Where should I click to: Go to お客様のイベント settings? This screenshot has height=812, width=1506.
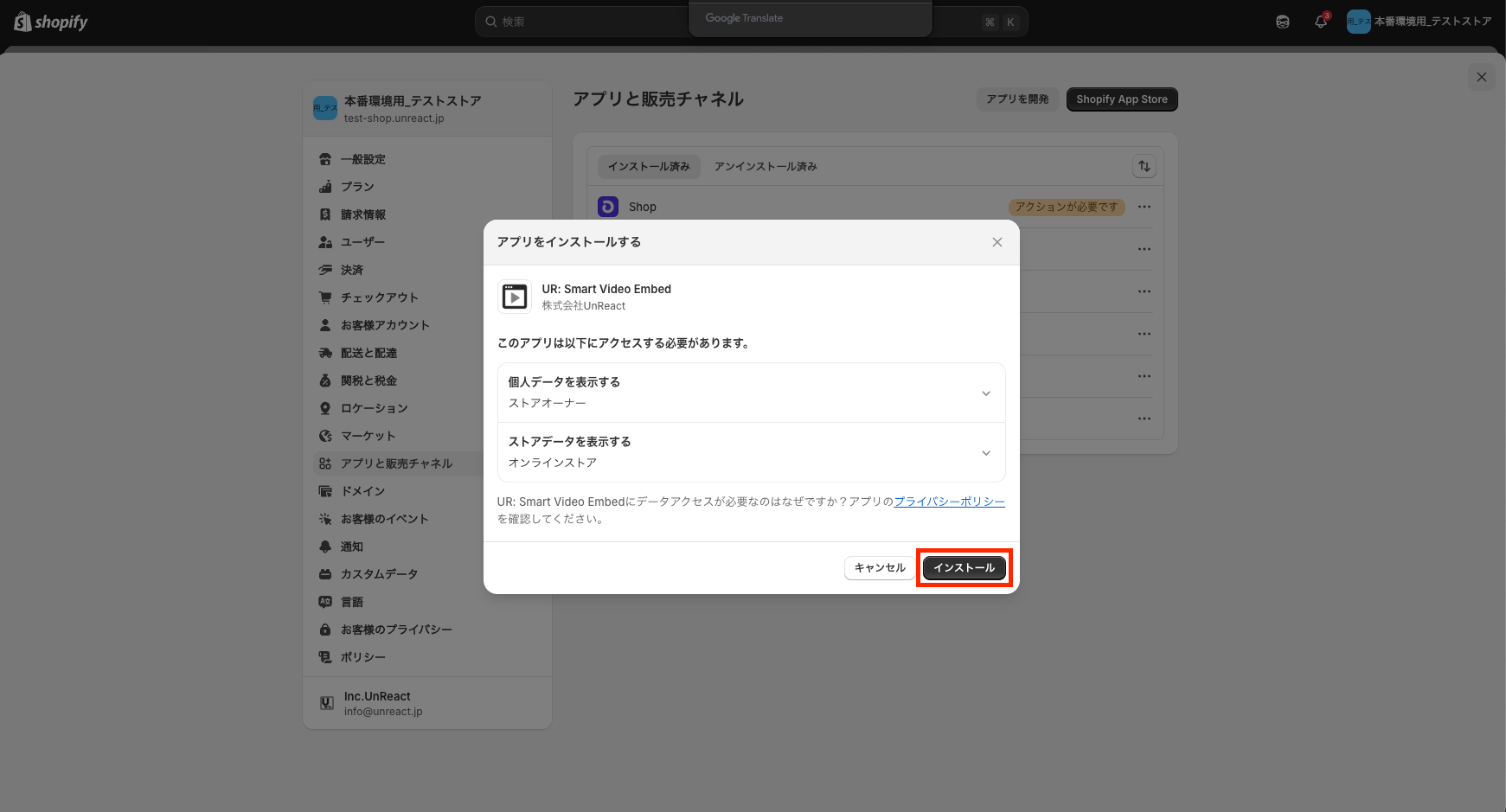(427, 519)
